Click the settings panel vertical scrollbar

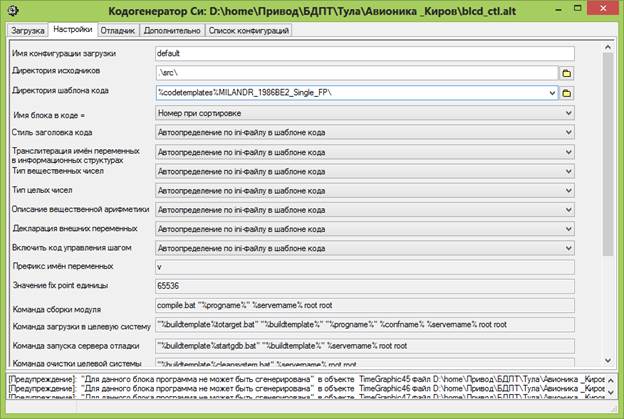[x=606, y=200]
